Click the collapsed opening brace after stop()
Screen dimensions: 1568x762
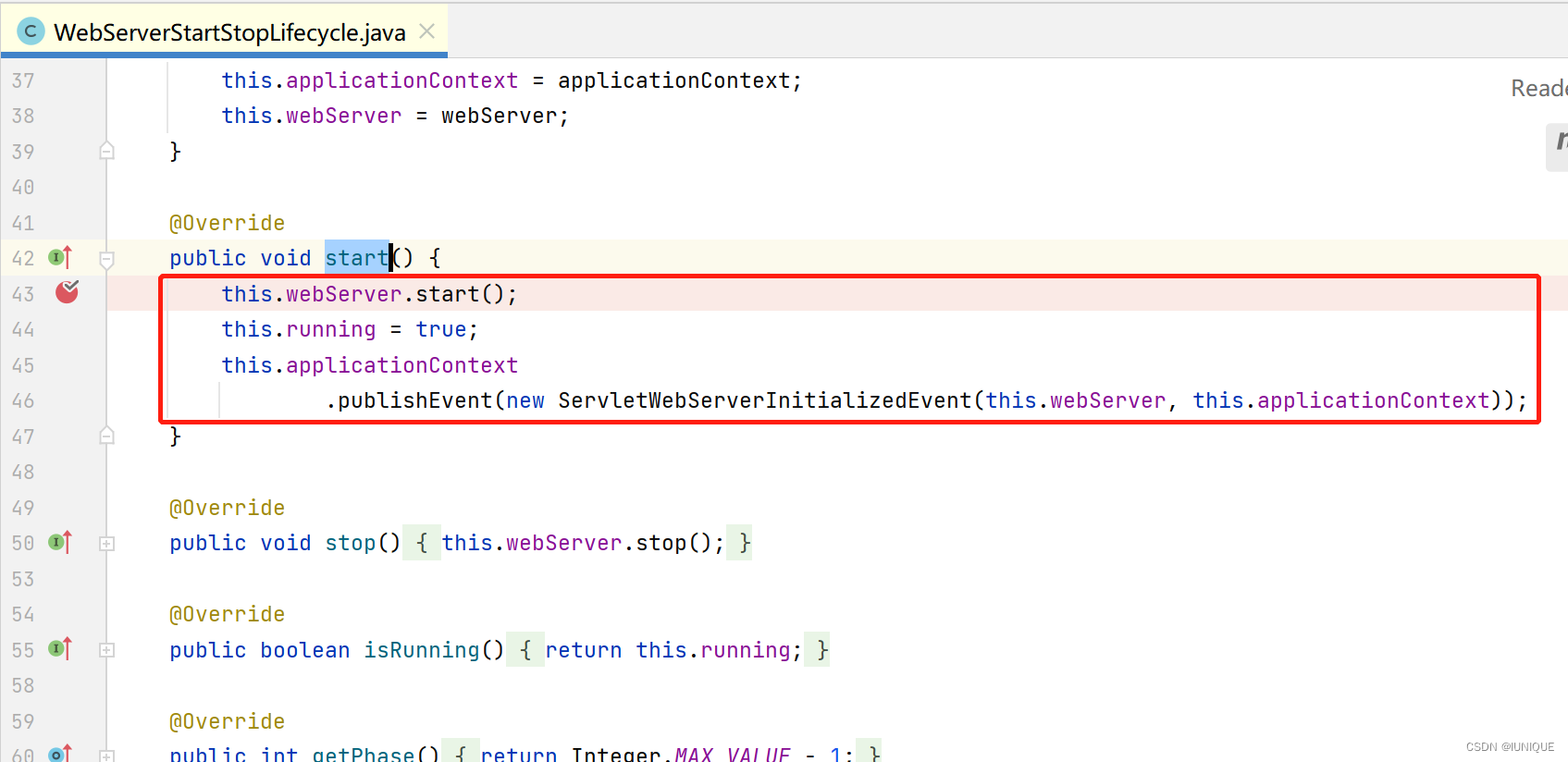422,543
